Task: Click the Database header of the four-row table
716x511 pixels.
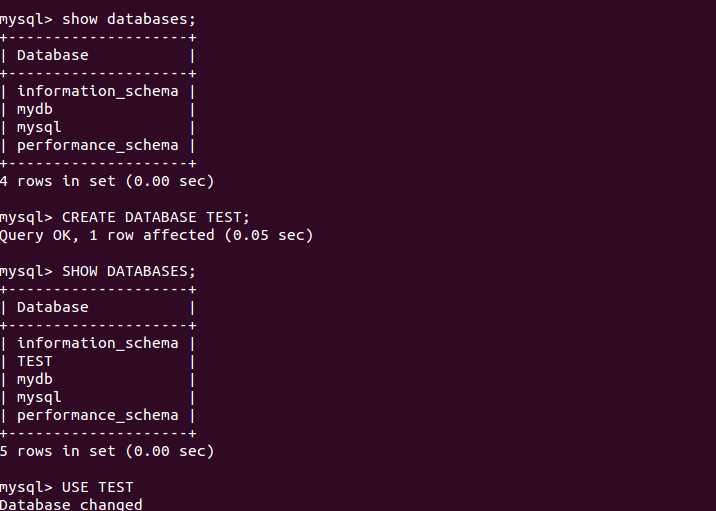Action: [53, 55]
